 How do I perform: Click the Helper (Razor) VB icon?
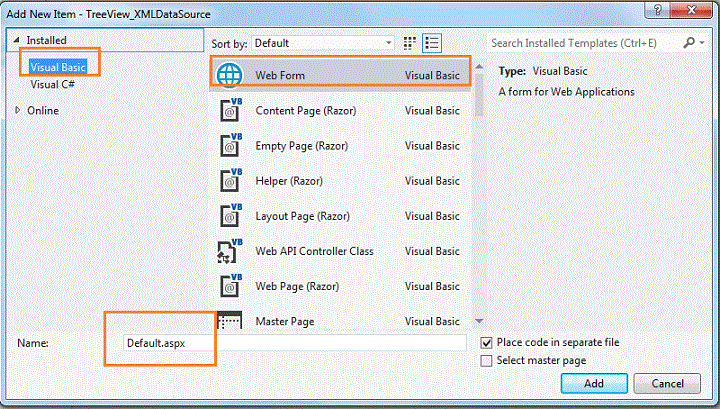click(x=231, y=180)
